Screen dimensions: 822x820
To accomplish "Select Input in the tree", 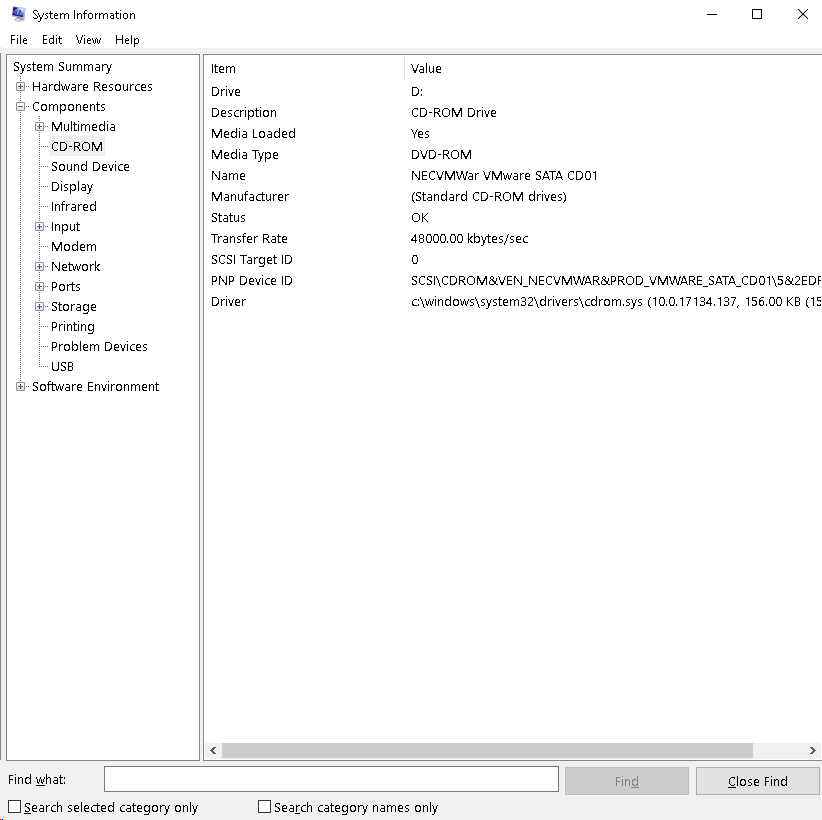I will click(66, 226).
